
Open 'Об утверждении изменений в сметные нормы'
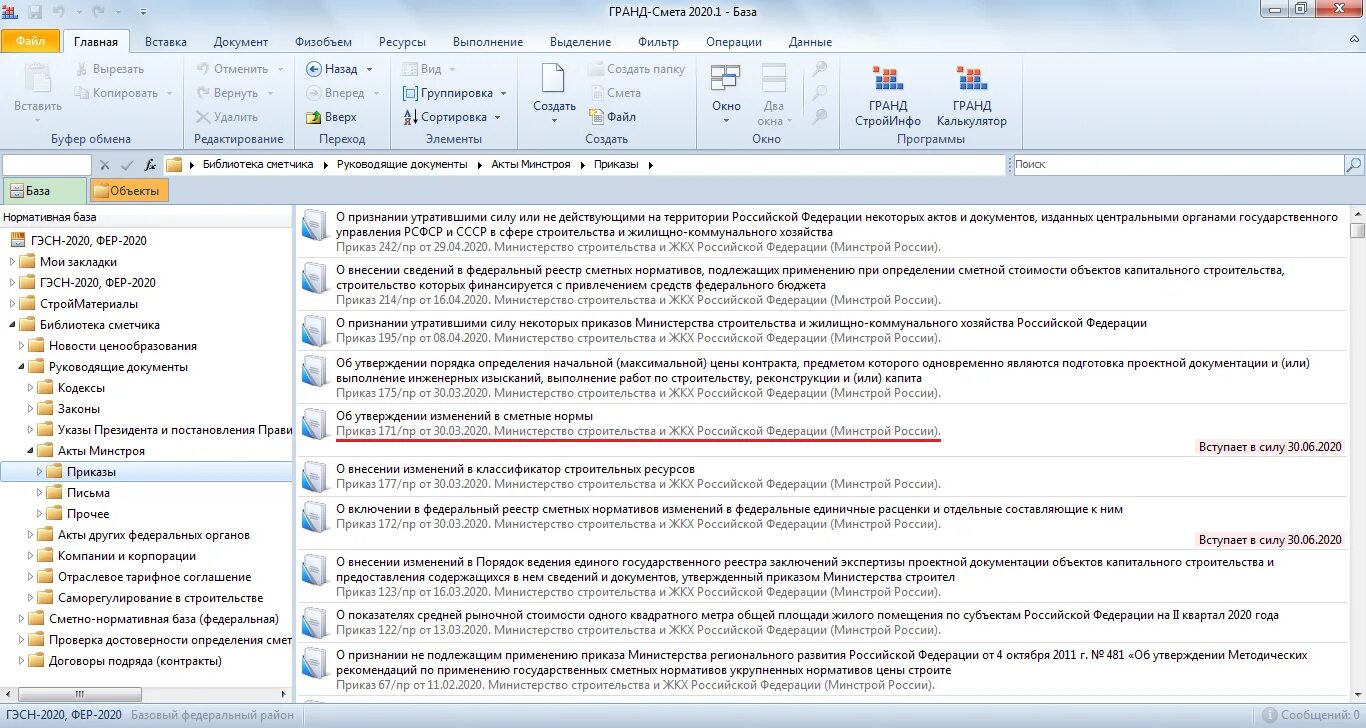tap(464, 416)
